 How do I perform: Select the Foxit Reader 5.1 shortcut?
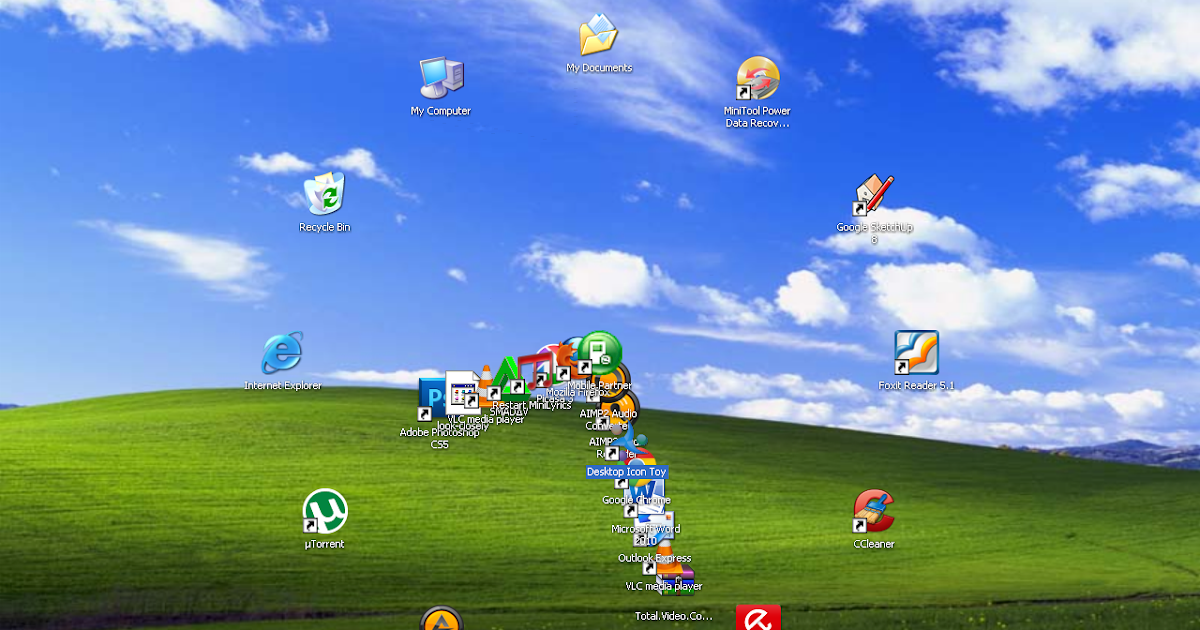click(x=916, y=353)
